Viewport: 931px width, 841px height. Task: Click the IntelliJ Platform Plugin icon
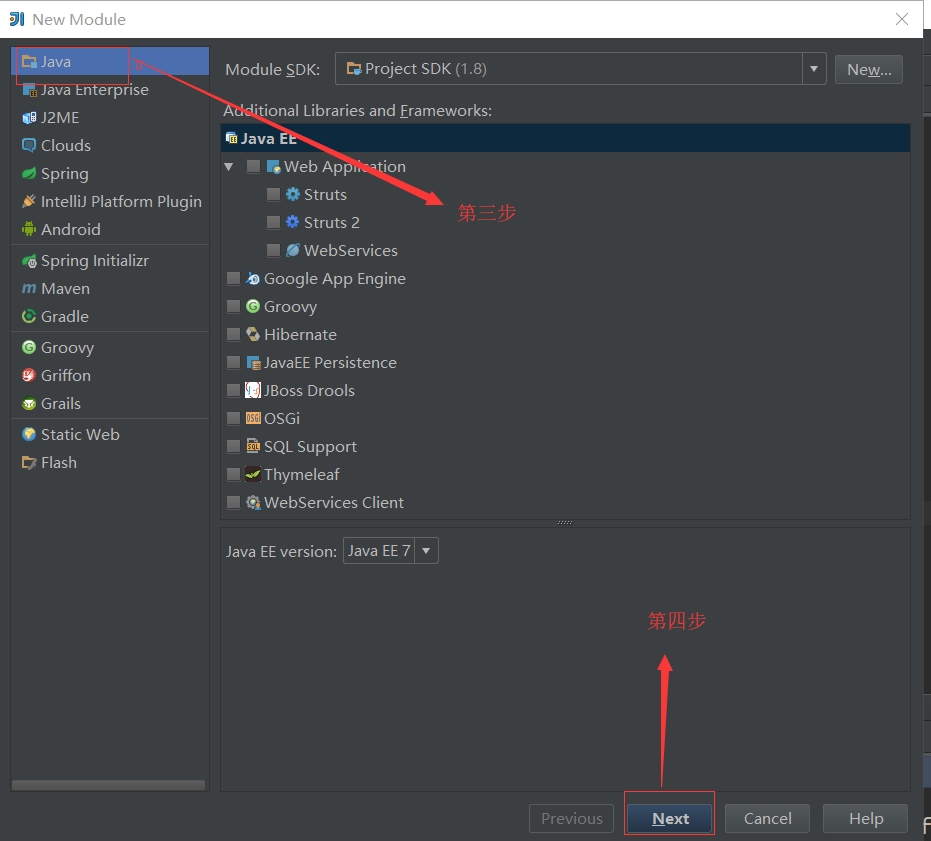point(29,201)
